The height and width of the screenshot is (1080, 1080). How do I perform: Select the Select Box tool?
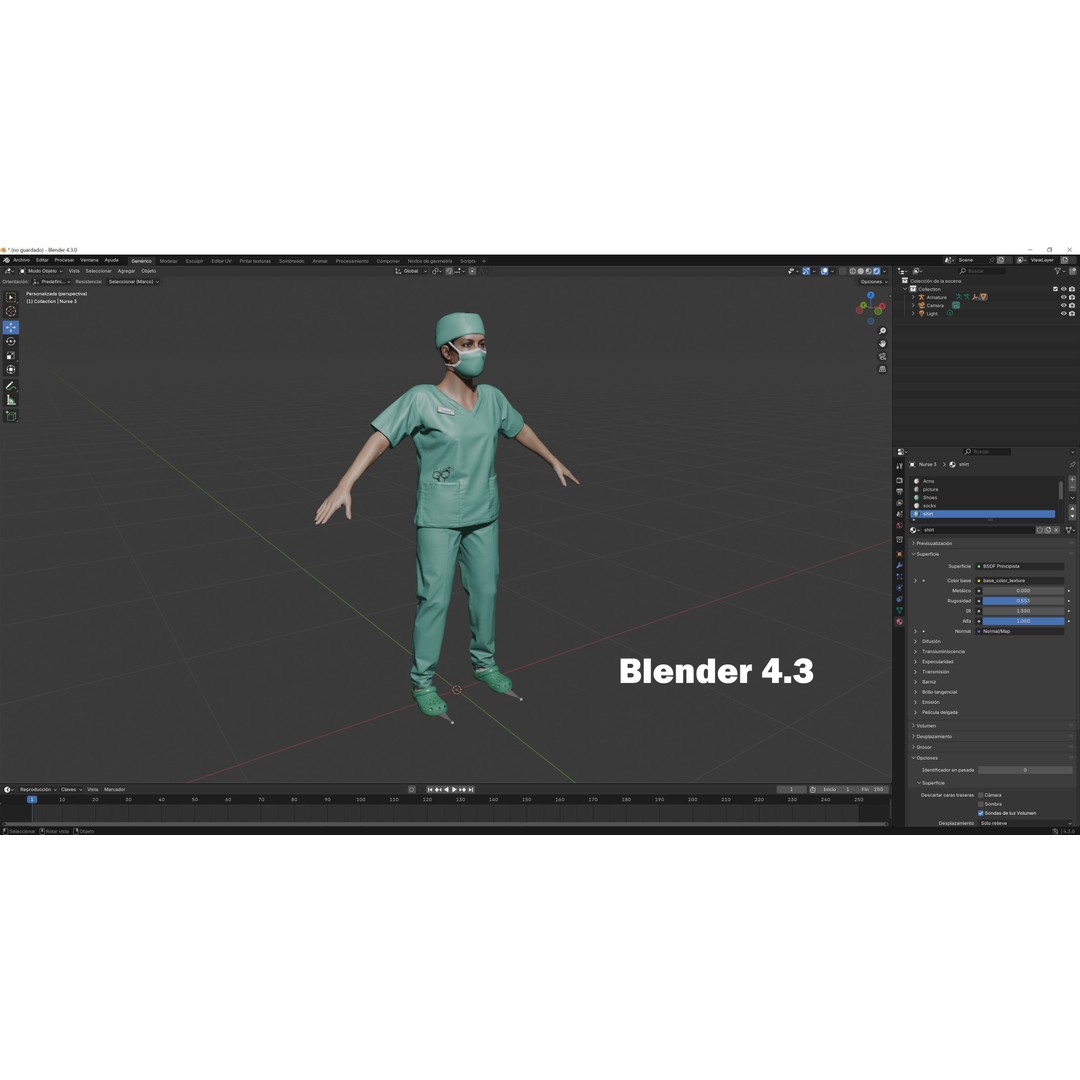pos(10,297)
